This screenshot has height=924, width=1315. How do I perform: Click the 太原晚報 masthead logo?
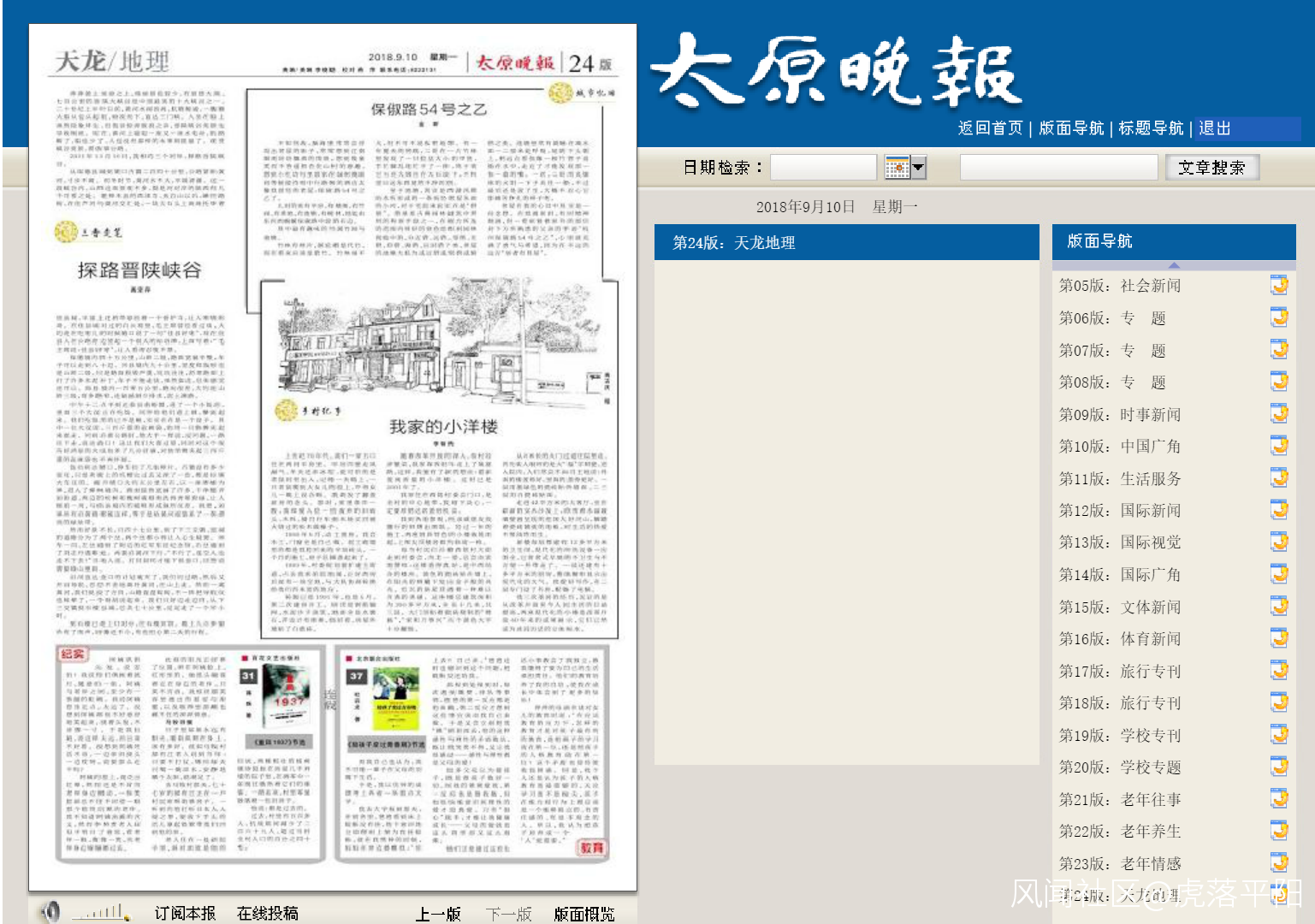click(836, 70)
